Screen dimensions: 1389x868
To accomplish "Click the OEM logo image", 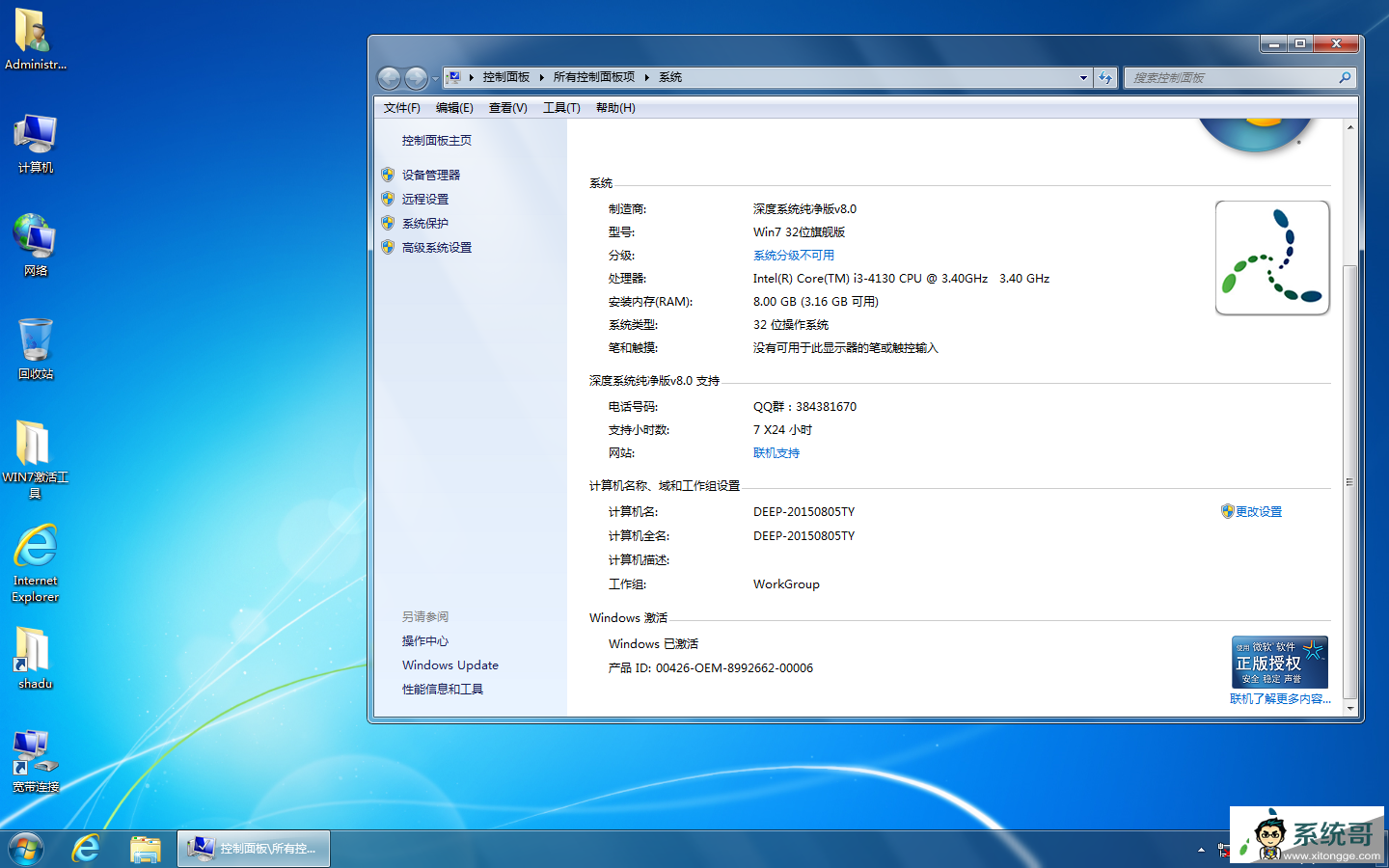I will coord(1272,258).
